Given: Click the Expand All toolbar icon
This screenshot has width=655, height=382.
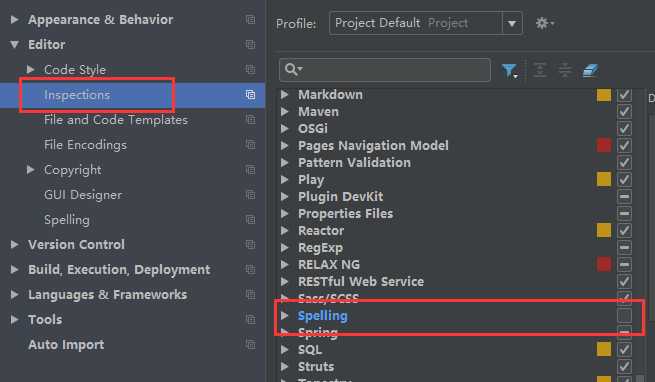Looking at the screenshot, I should point(540,70).
